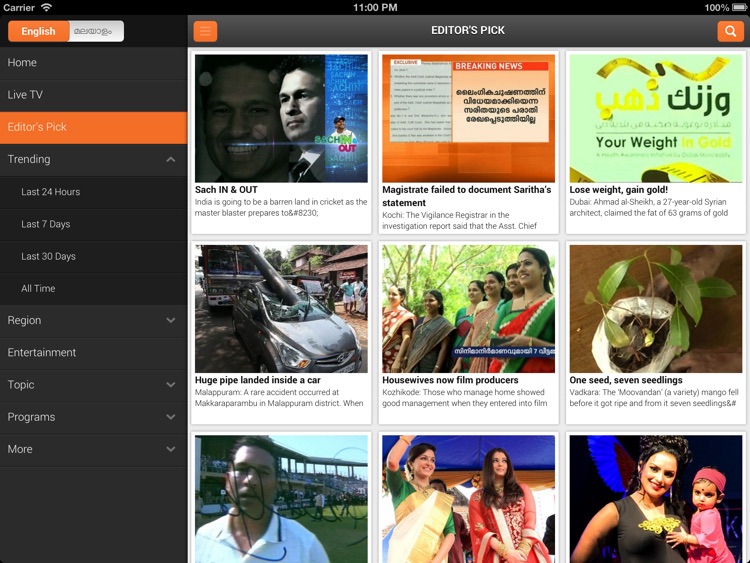Read 'Lose weight, gain gold!' headline
Screen dimensions: 750x563
click(618, 189)
